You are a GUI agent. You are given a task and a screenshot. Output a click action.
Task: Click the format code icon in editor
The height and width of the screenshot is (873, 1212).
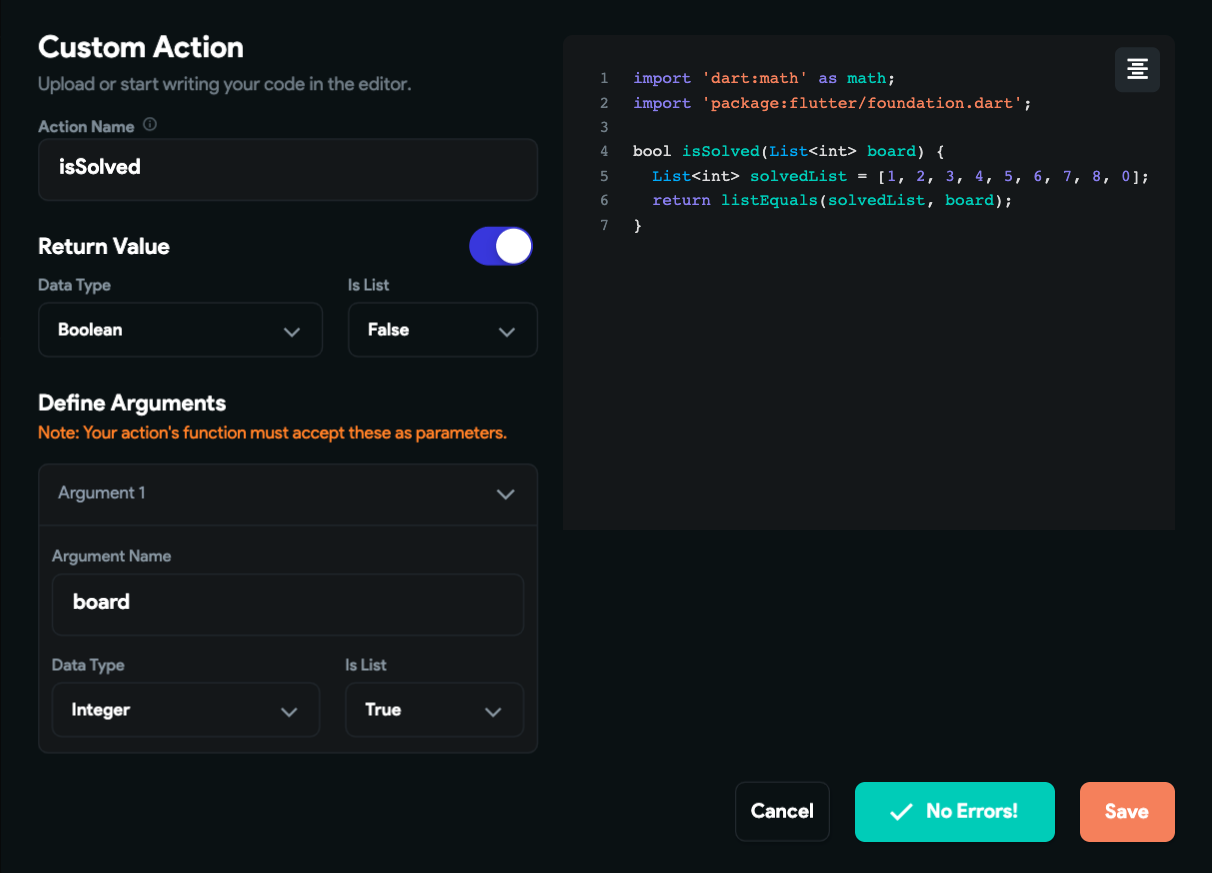tap(1137, 70)
